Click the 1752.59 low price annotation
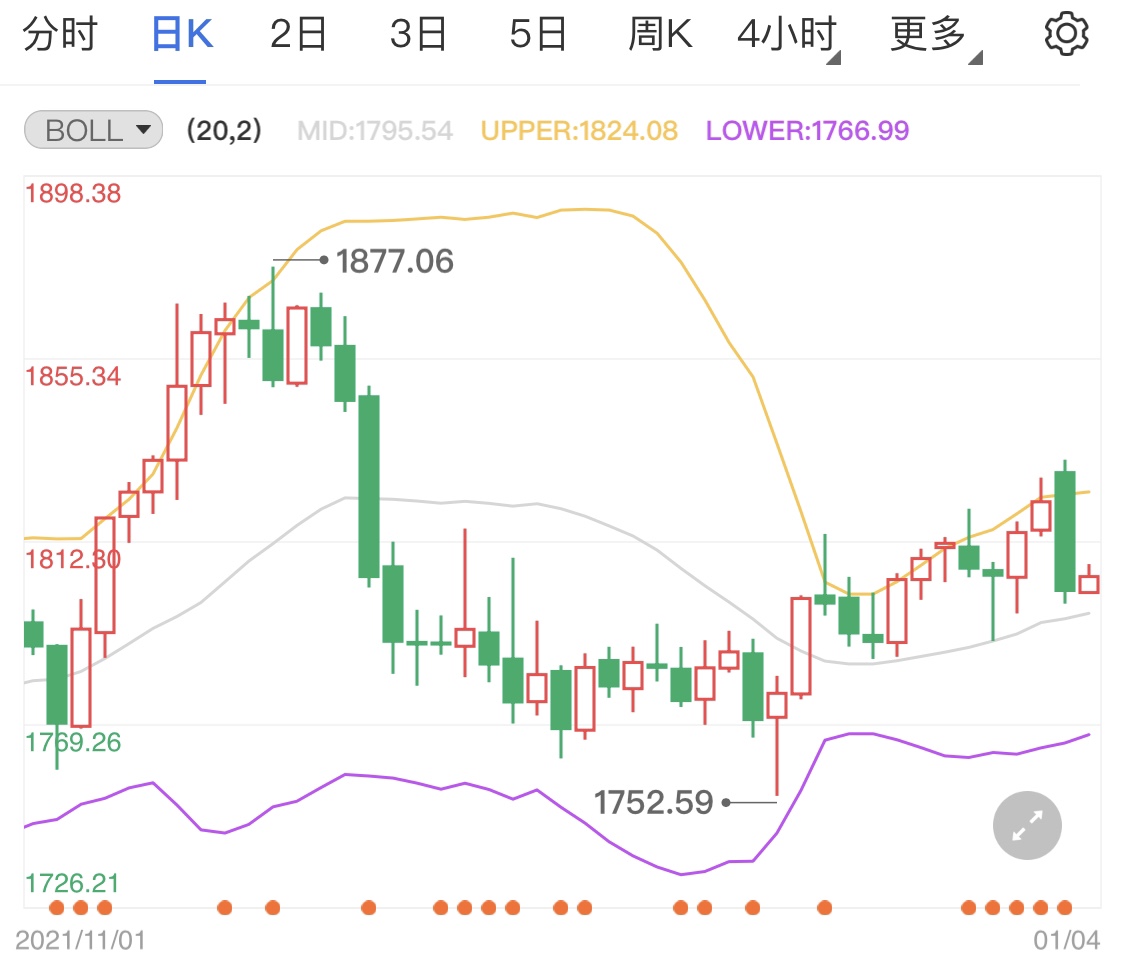The width and height of the screenshot is (1125, 976). 652,802
